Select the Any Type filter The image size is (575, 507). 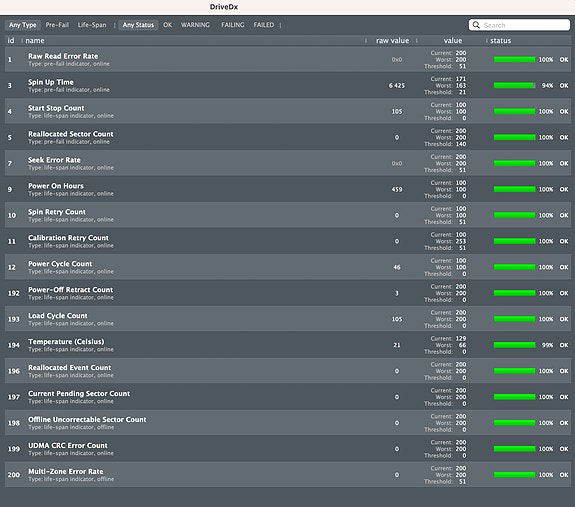tap(23, 25)
